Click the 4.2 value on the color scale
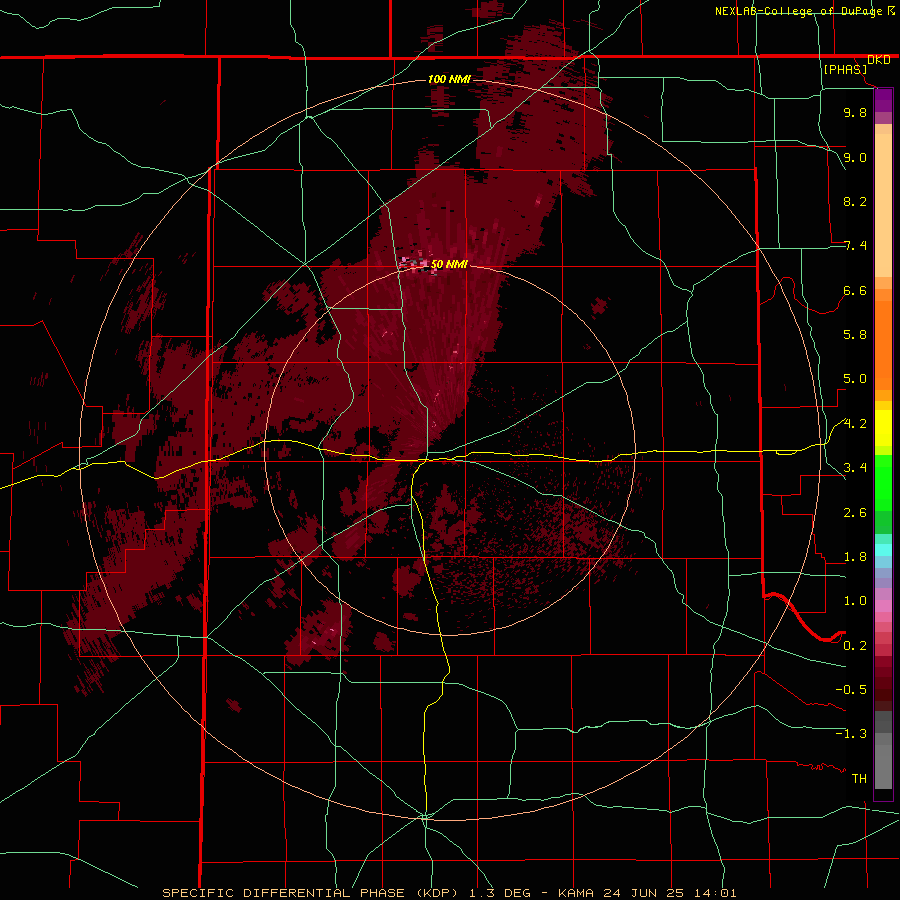Viewport: 900px width, 900px height. [855, 424]
